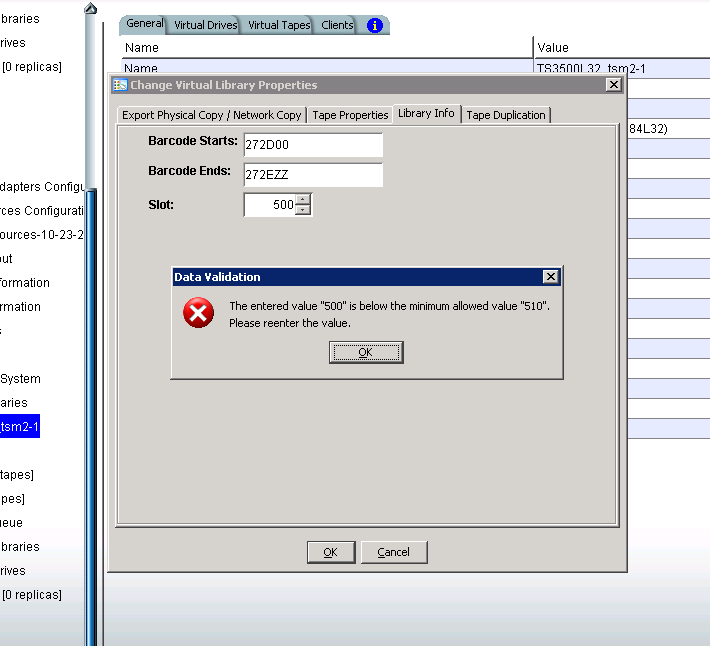Screen dimensions: 710x646
Task: Open the Clients tab
Action: pos(337,25)
